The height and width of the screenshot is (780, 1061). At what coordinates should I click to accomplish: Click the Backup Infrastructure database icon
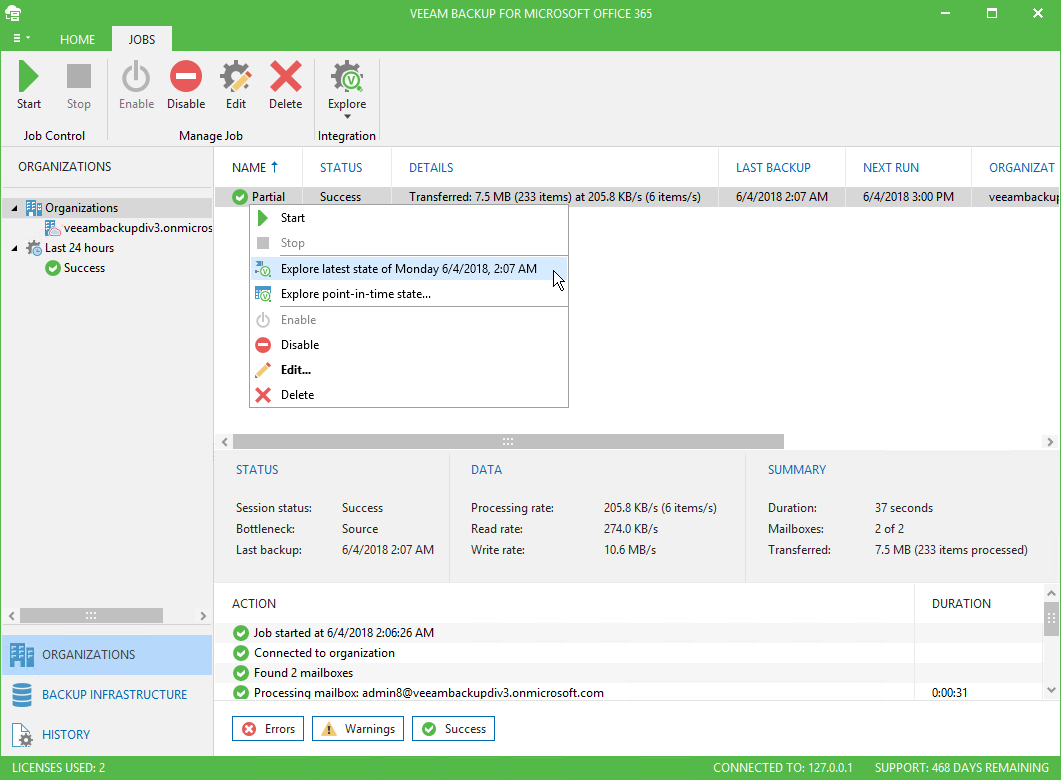[22, 695]
